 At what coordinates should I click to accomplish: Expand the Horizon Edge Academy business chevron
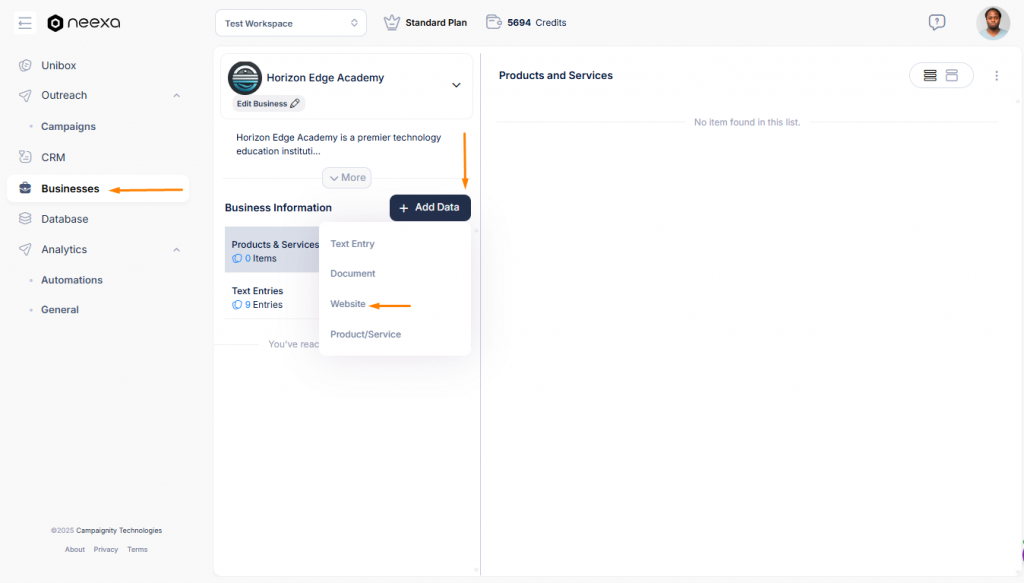tap(456, 85)
